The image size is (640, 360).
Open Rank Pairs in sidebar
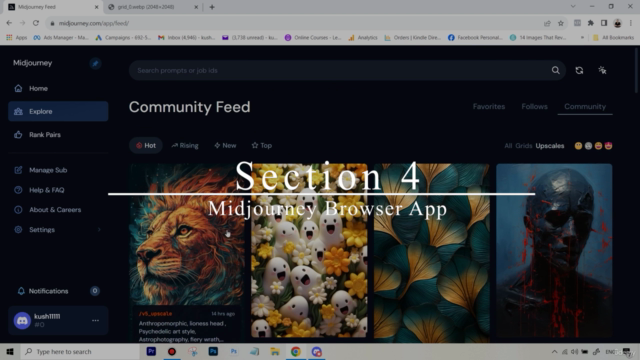tap(44, 135)
